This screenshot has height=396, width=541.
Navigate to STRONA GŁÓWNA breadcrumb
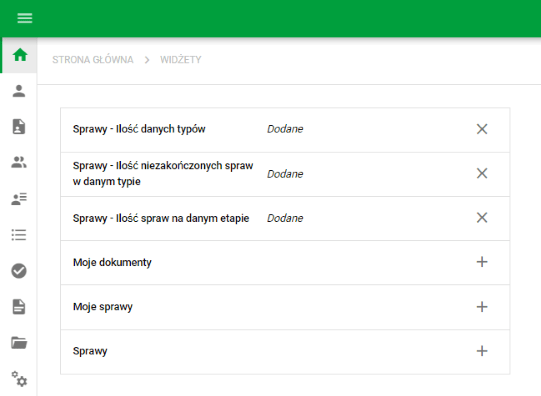tap(93, 60)
